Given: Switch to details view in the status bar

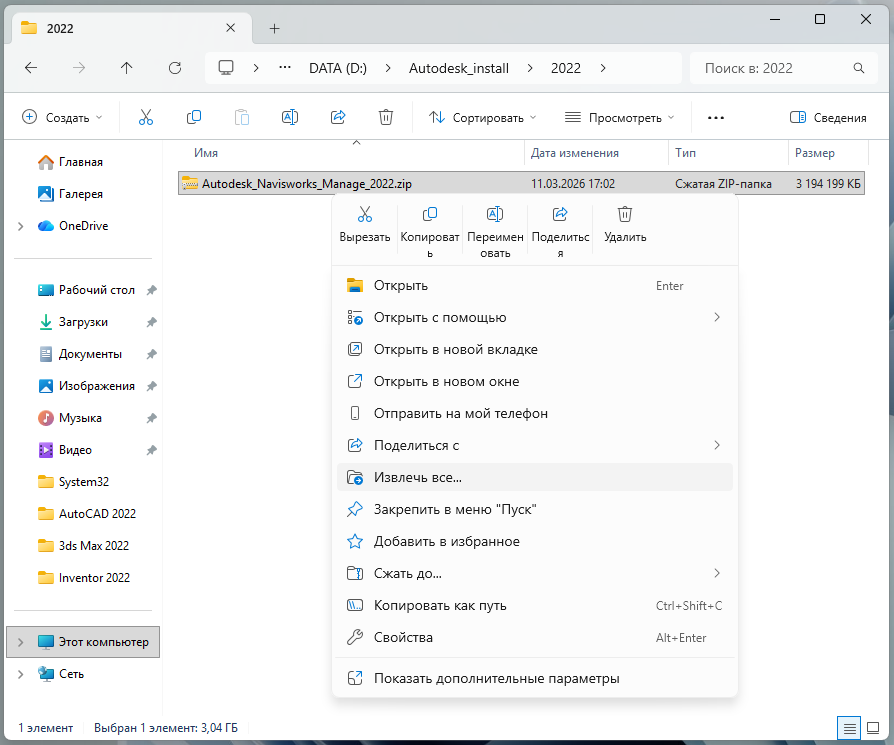Looking at the screenshot, I should point(849,728).
